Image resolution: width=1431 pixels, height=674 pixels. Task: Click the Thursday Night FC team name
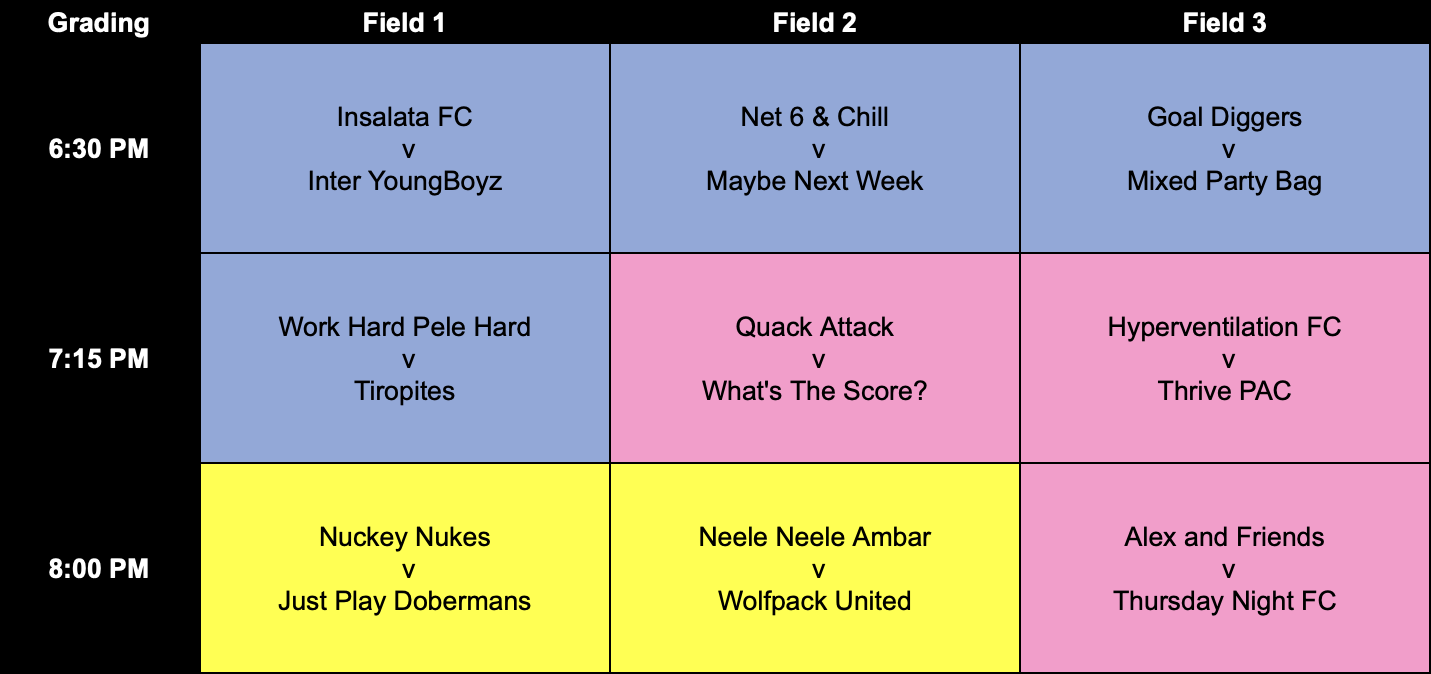(x=1225, y=601)
